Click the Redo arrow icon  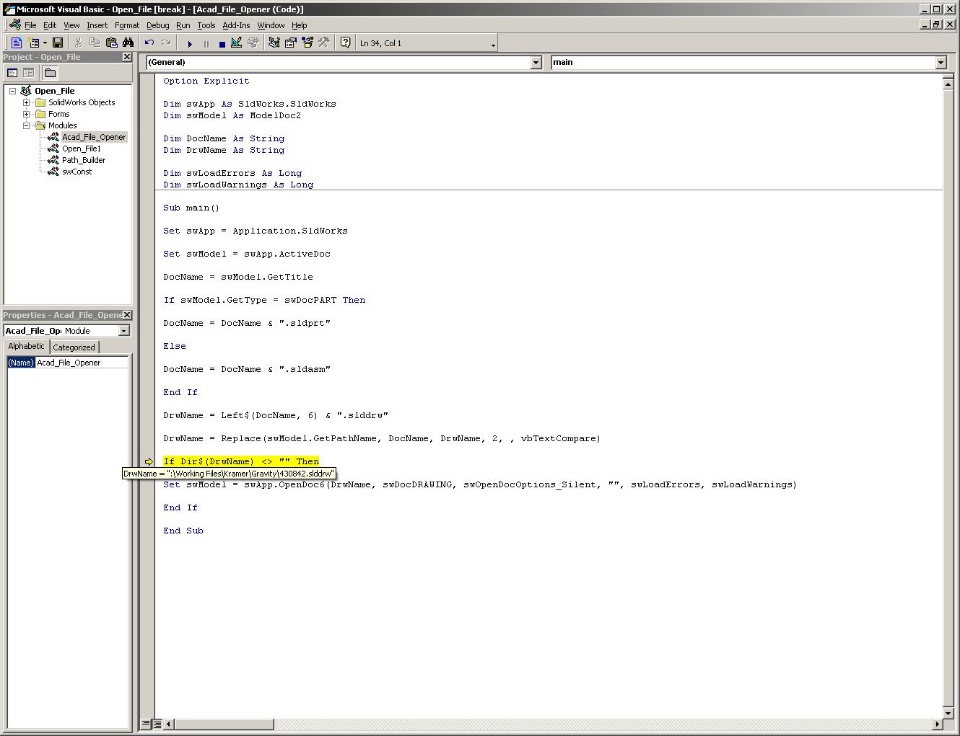[x=165, y=43]
